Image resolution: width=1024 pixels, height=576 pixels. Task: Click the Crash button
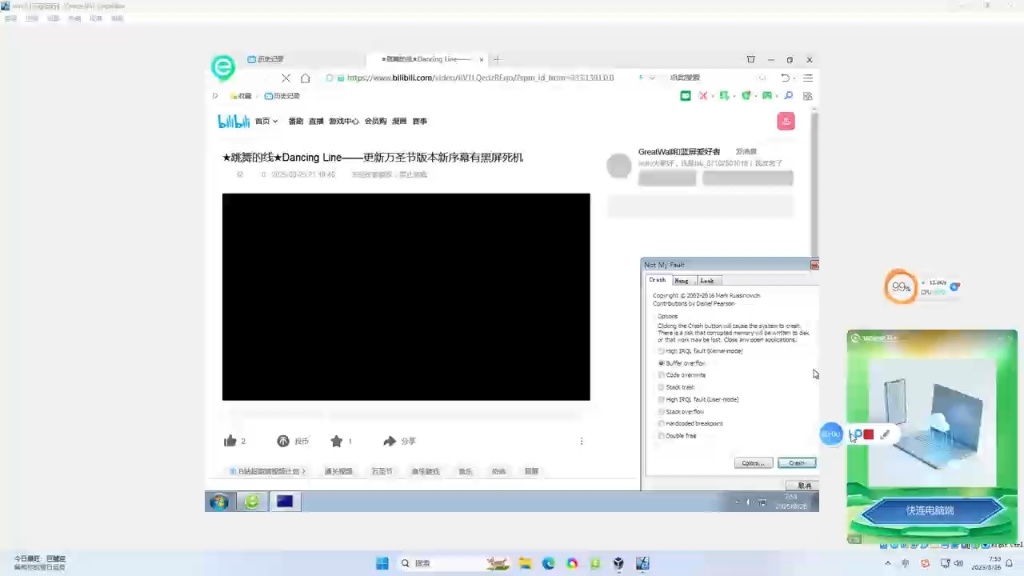[x=797, y=463]
